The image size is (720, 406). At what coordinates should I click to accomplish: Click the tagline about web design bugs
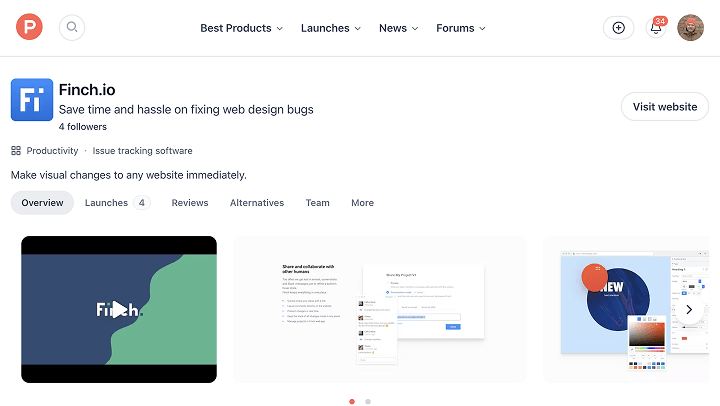click(x=186, y=109)
